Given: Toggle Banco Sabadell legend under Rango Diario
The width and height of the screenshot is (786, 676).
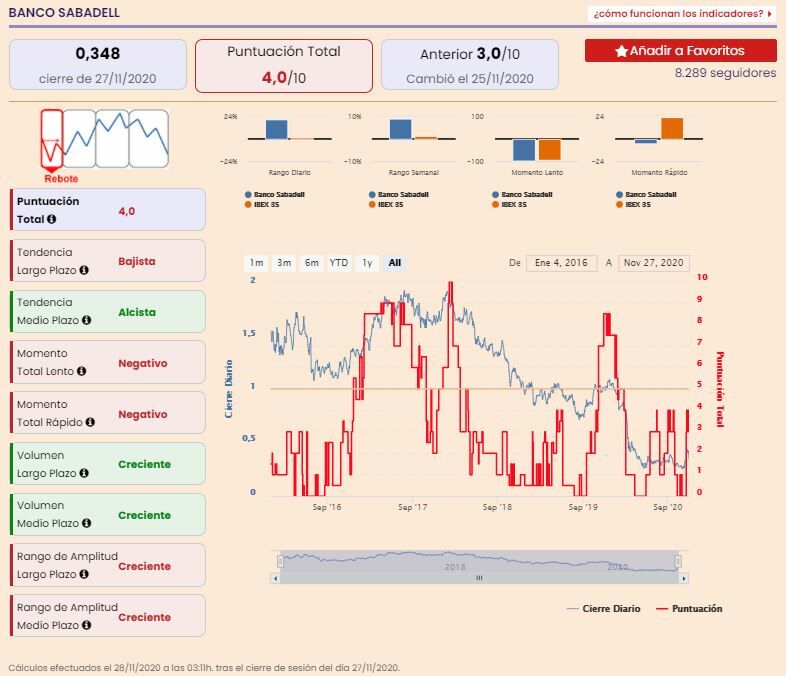Looking at the screenshot, I should [x=275, y=194].
